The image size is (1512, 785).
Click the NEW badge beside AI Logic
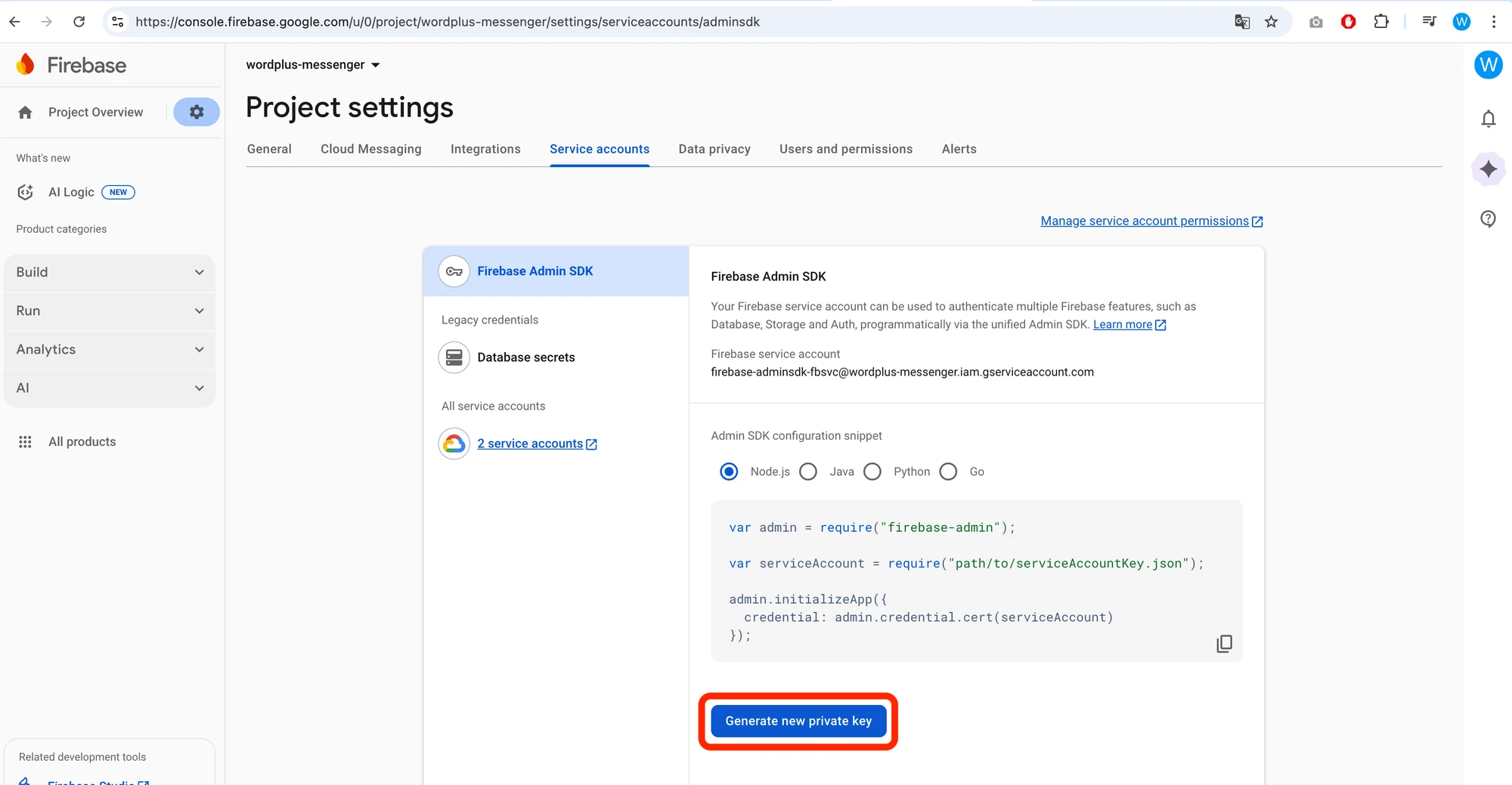[x=118, y=192]
